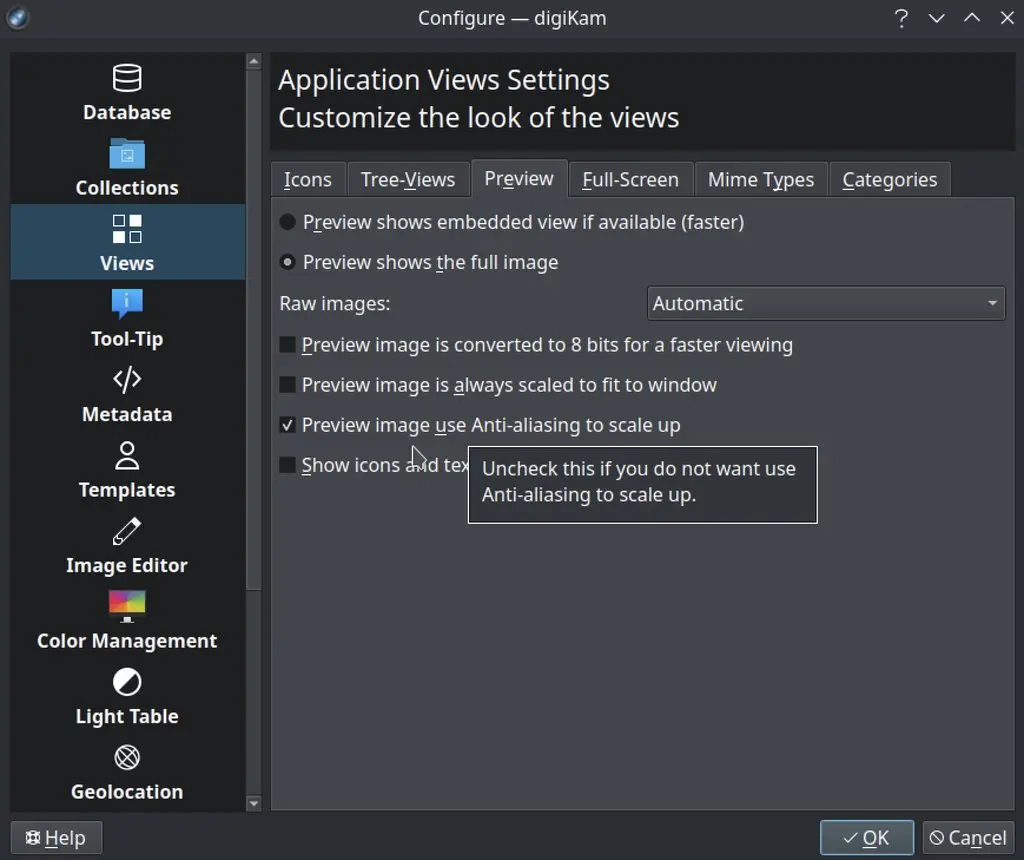Open the Database settings section
The width and height of the screenshot is (1024, 860).
point(127,92)
